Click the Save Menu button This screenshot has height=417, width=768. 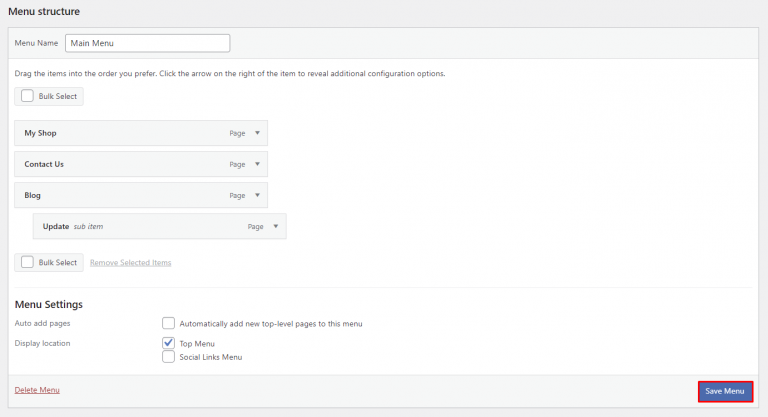(724, 391)
